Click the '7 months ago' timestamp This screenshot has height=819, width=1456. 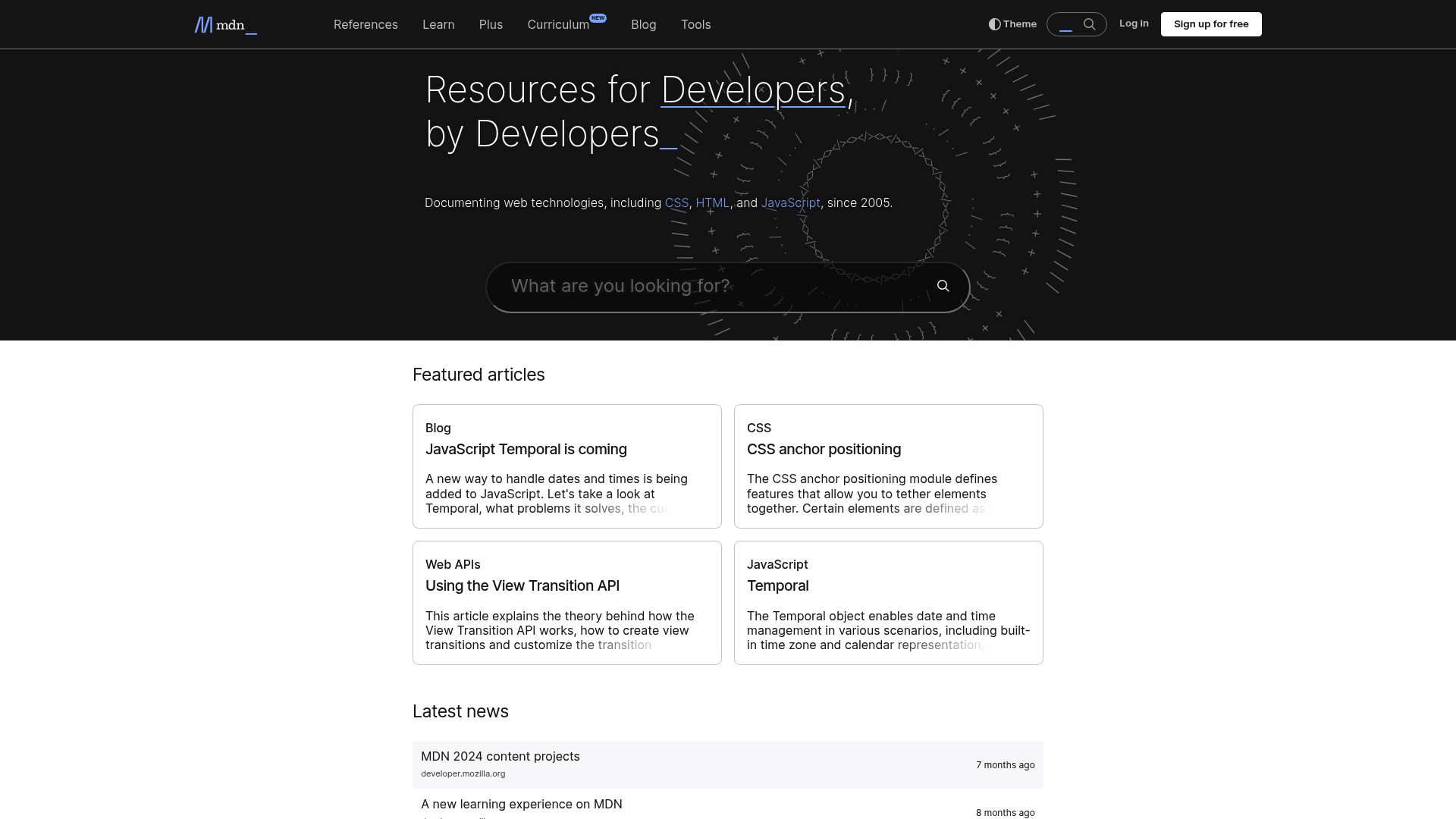pyautogui.click(x=1005, y=765)
